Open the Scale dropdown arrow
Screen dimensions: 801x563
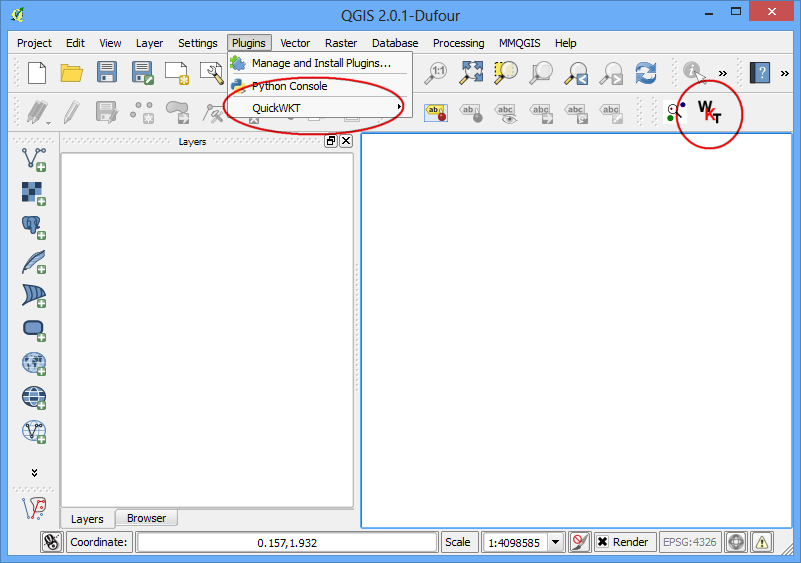(x=555, y=542)
